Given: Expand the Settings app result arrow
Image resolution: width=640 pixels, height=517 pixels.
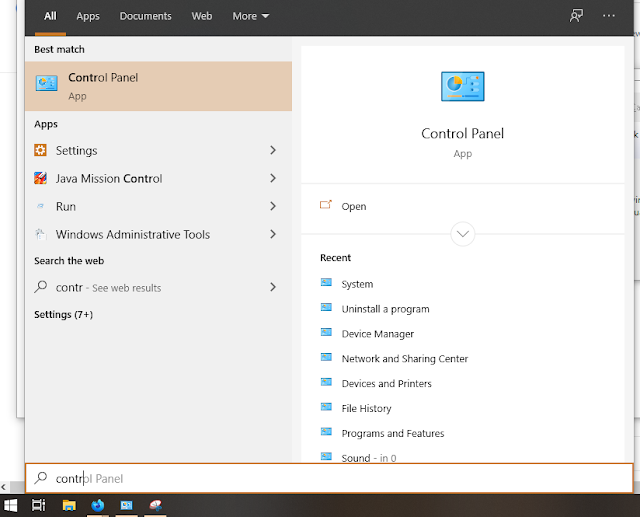Looking at the screenshot, I should tap(273, 150).
